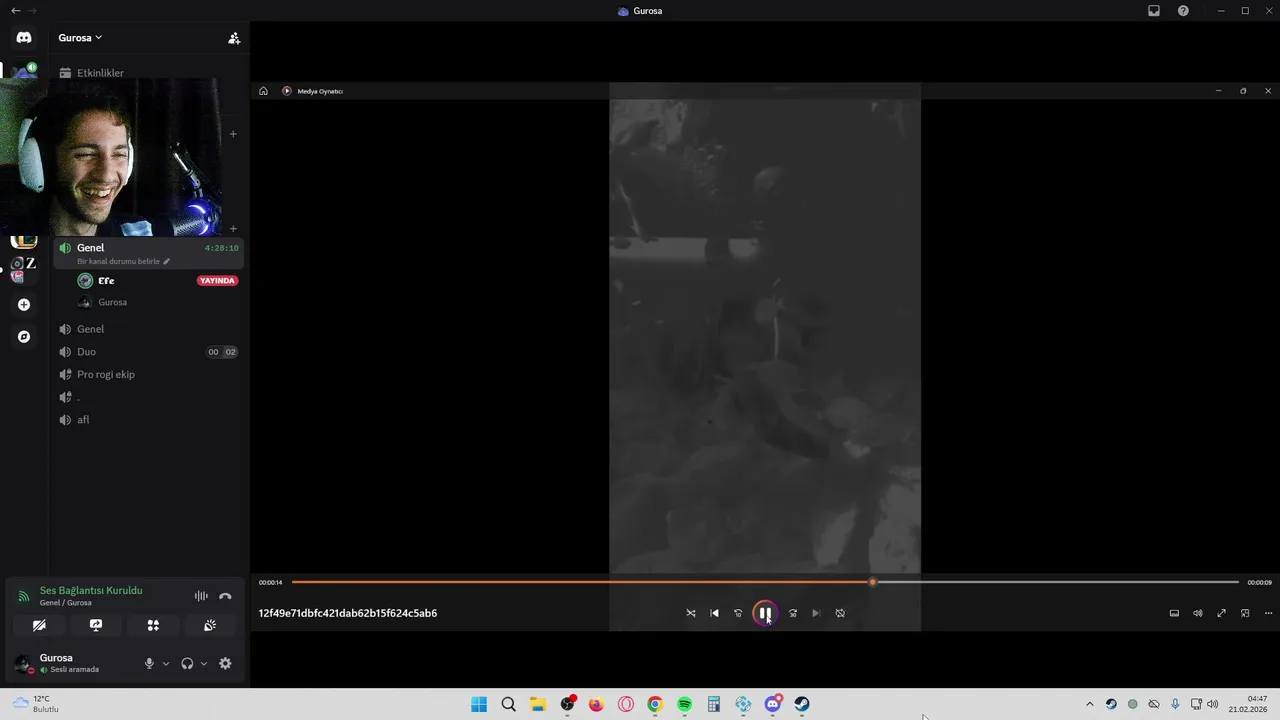The height and width of the screenshot is (720, 1280).
Task: Select the active Genel voice channel
Action: (x=148, y=253)
